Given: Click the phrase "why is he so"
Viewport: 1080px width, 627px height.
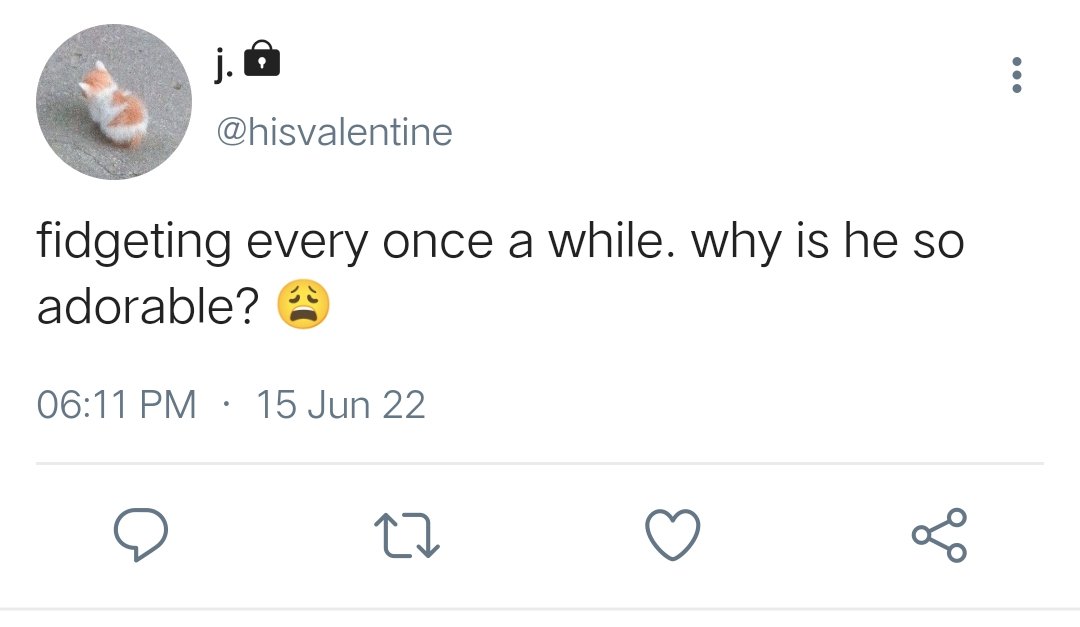Looking at the screenshot, I should tap(828, 242).
